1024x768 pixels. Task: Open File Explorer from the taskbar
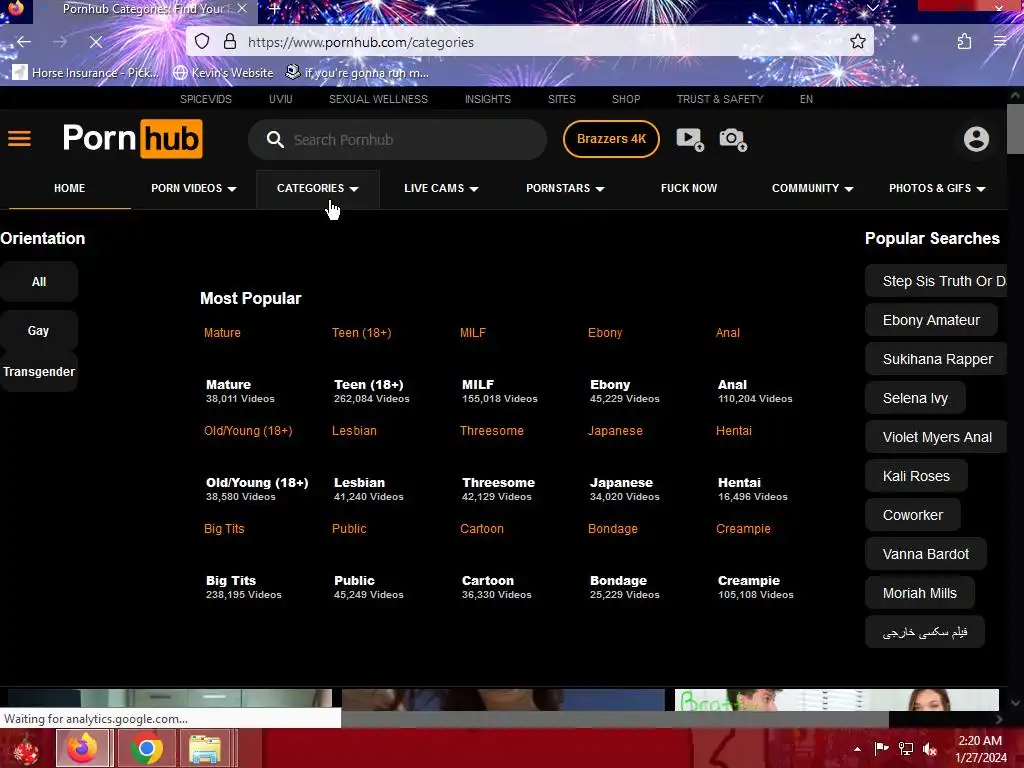click(205, 748)
